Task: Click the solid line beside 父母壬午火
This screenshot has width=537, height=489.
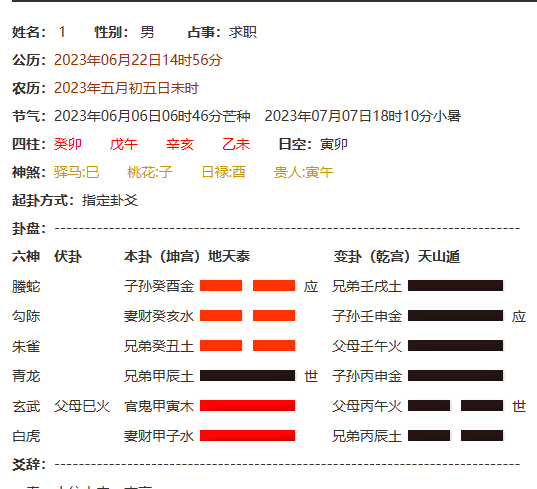Action: point(455,346)
